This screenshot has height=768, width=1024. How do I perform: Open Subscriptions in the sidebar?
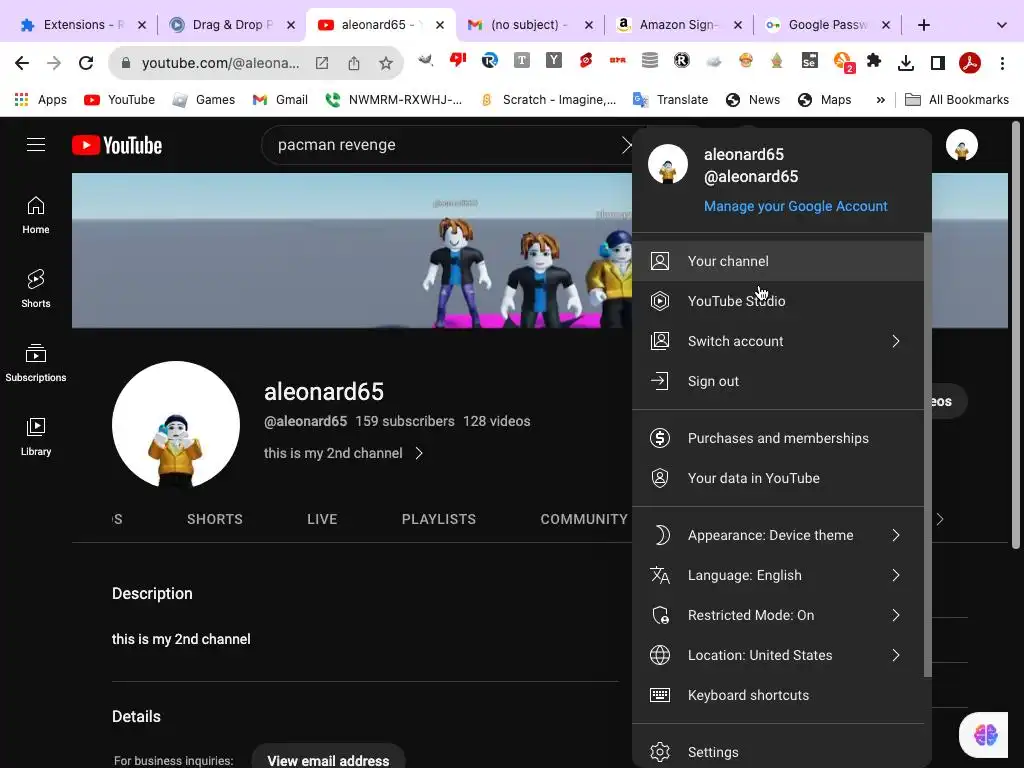(x=36, y=363)
